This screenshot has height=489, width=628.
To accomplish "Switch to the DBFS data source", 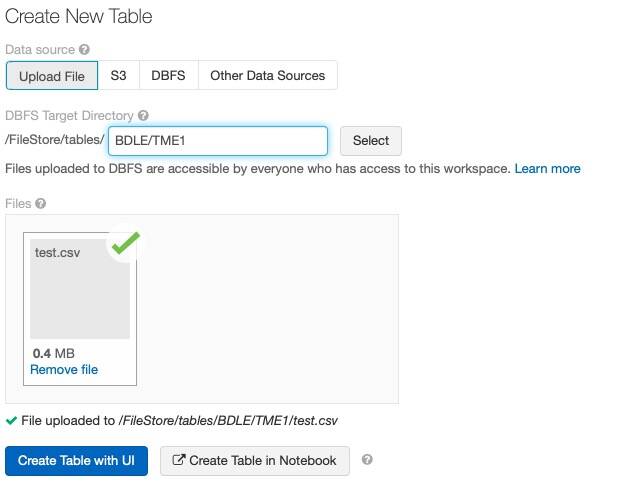I will click(x=168, y=76).
